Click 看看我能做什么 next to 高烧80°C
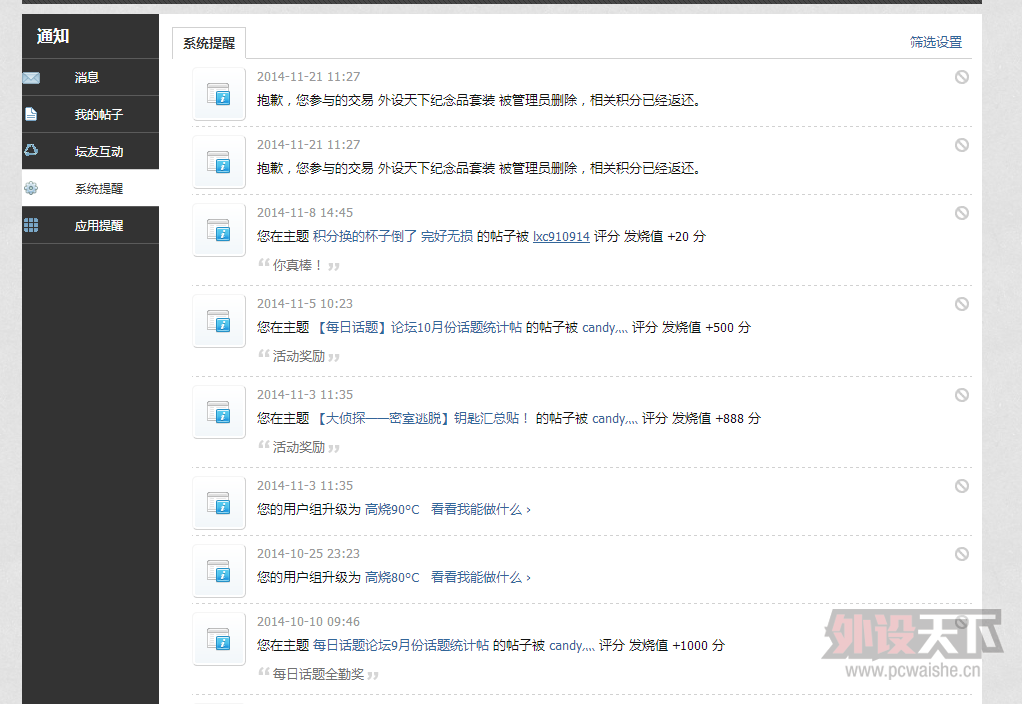The width and height of the screenshot is (1022, 704). click(x=480, y=577)
